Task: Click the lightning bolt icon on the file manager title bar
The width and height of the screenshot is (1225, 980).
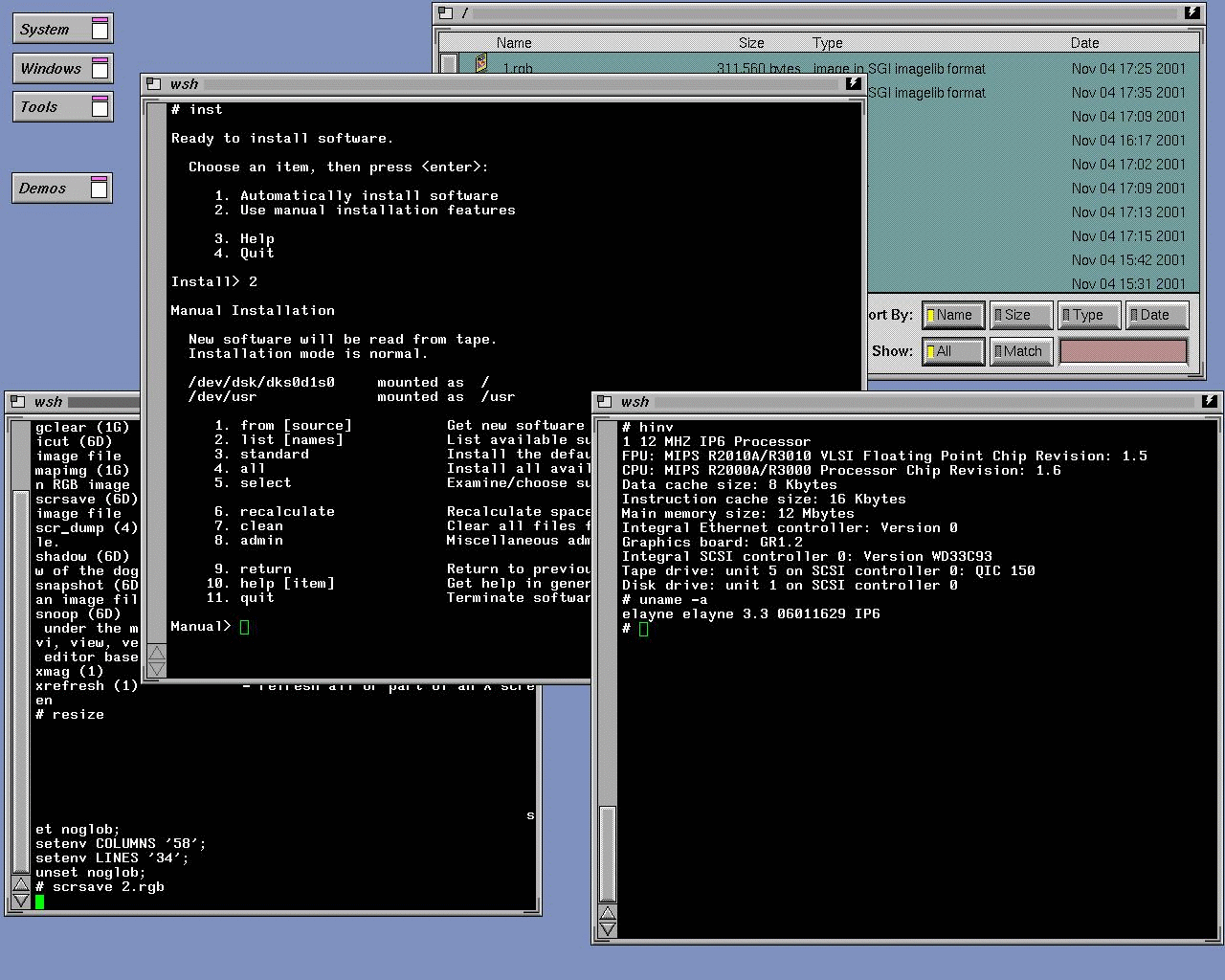Action: (x=1192, y=12)
